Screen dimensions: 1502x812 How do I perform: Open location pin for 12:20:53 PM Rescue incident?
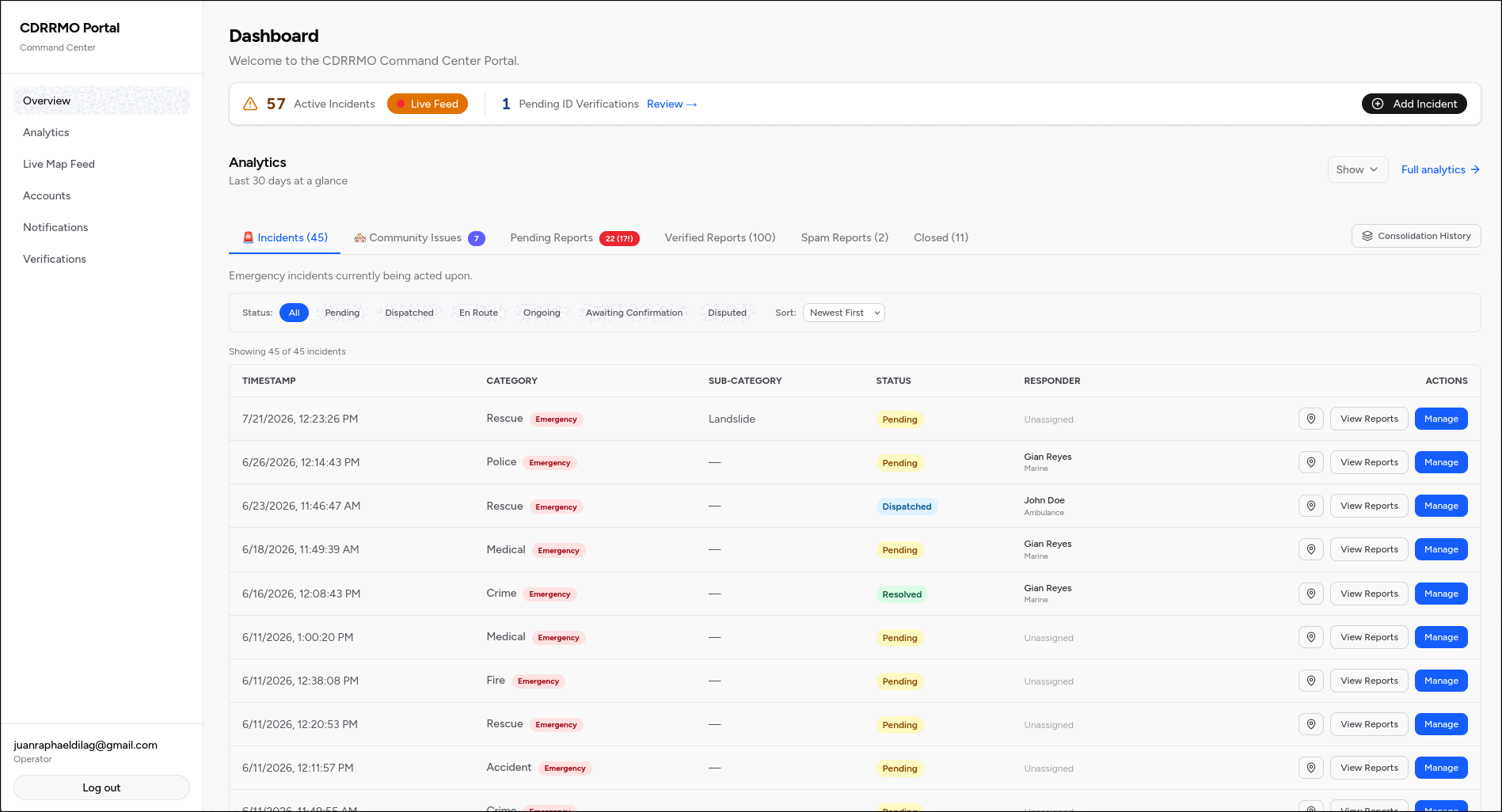pyautogui.click(x=1310, y=724)
